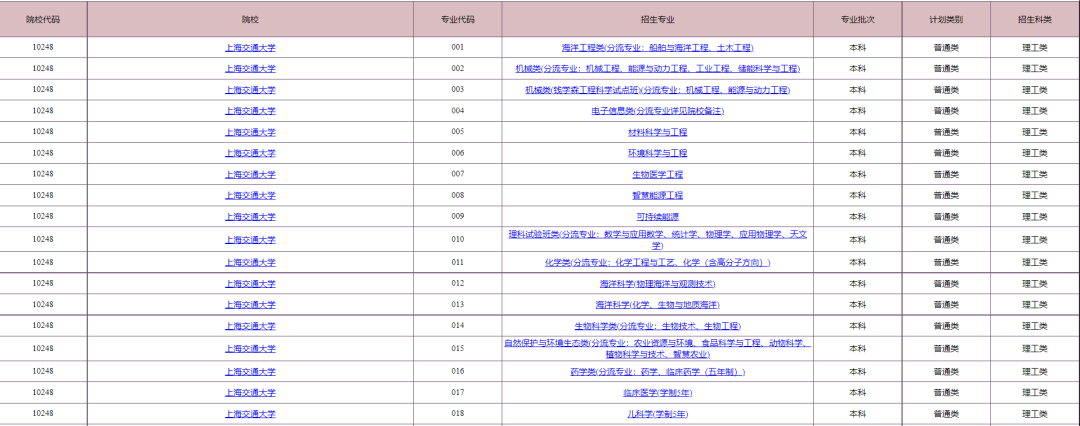
Task: Open 海洋科学(物理海洋与观测技术) link
Action: pyautogui.click(x=657, y=284)
